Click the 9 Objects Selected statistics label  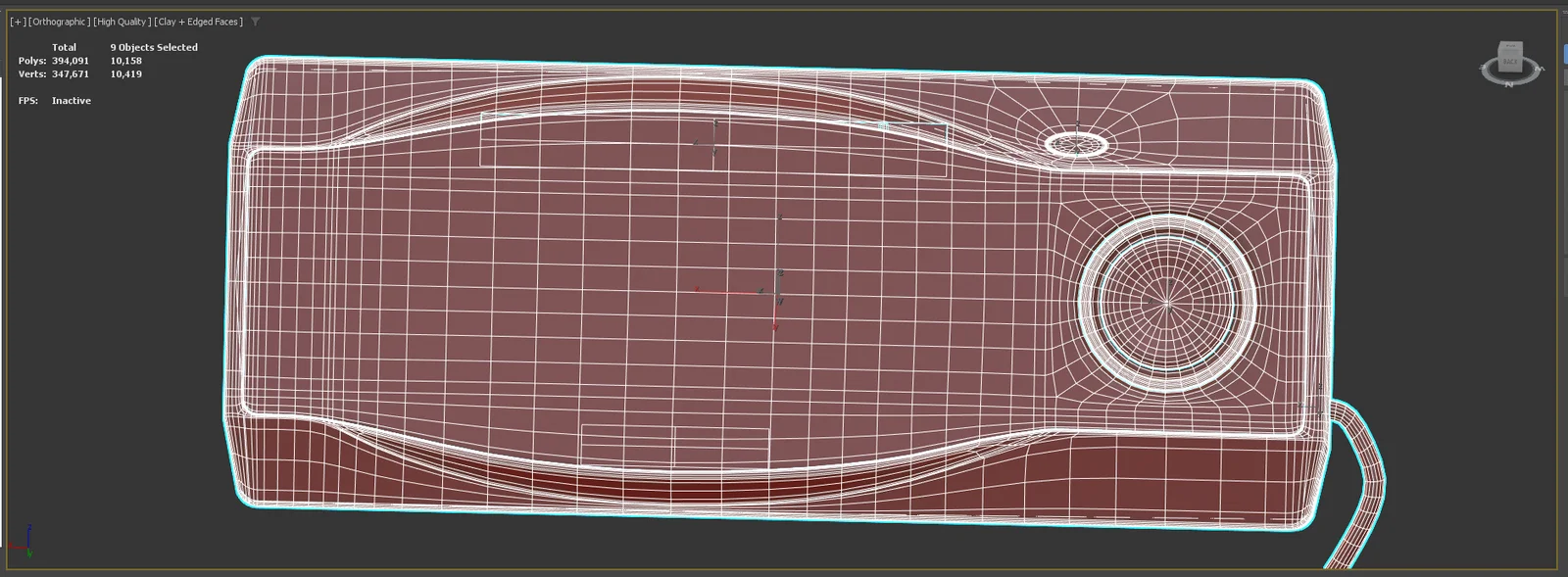click(154, 47)
